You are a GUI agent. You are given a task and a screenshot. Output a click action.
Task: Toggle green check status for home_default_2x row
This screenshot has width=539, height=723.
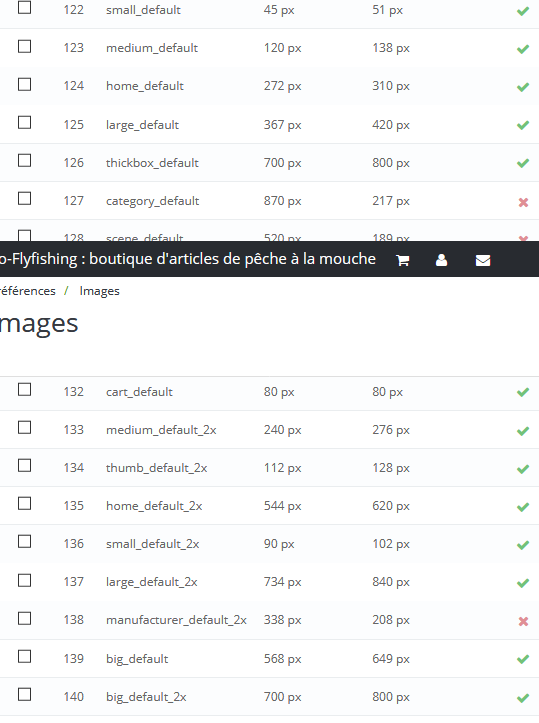[x=523, y=507]
